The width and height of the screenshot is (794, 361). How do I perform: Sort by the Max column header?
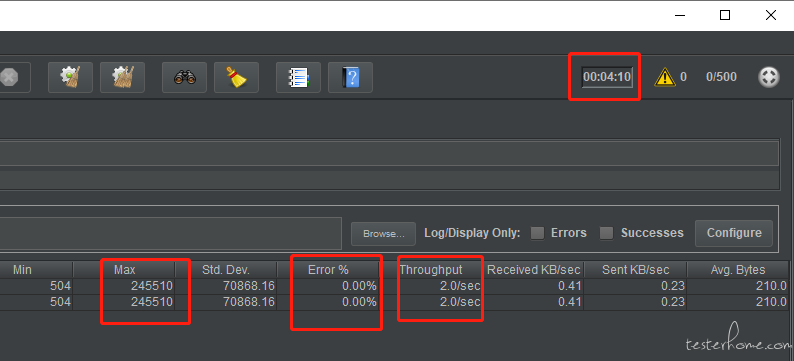[x=124, y=270]
